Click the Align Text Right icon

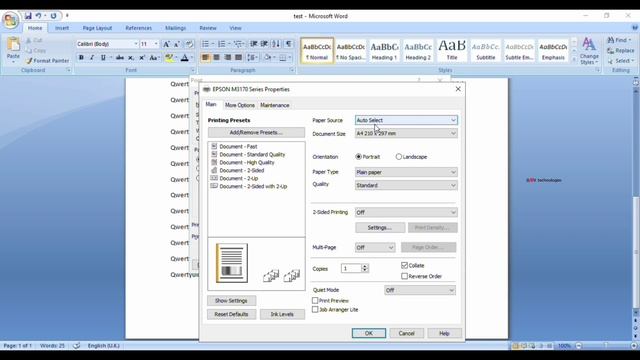coord(228,58)
